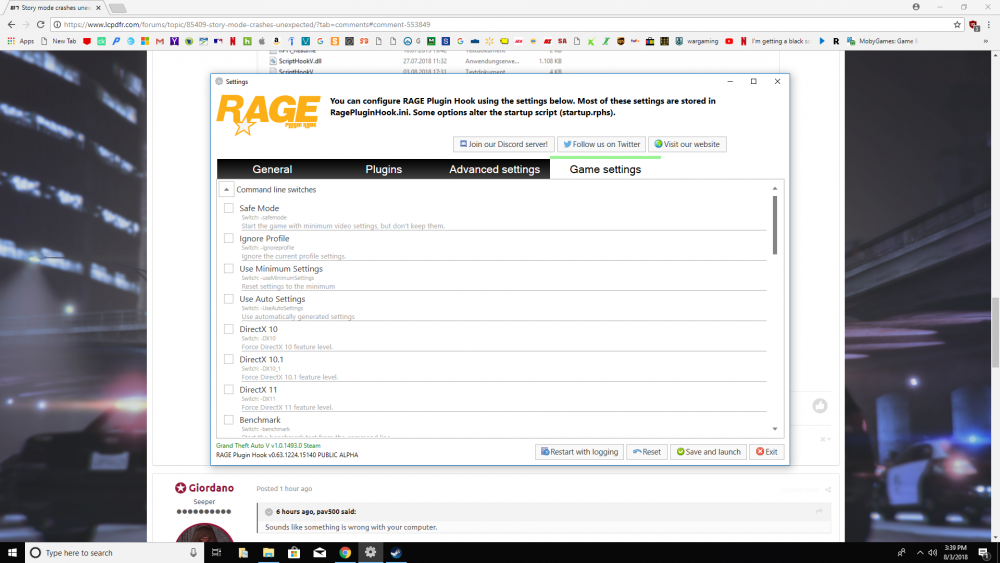The width and height of the screenshot is (1000, 563).
Task: Open the Walmart spark bookmark icon
Action: coord(489,41)
